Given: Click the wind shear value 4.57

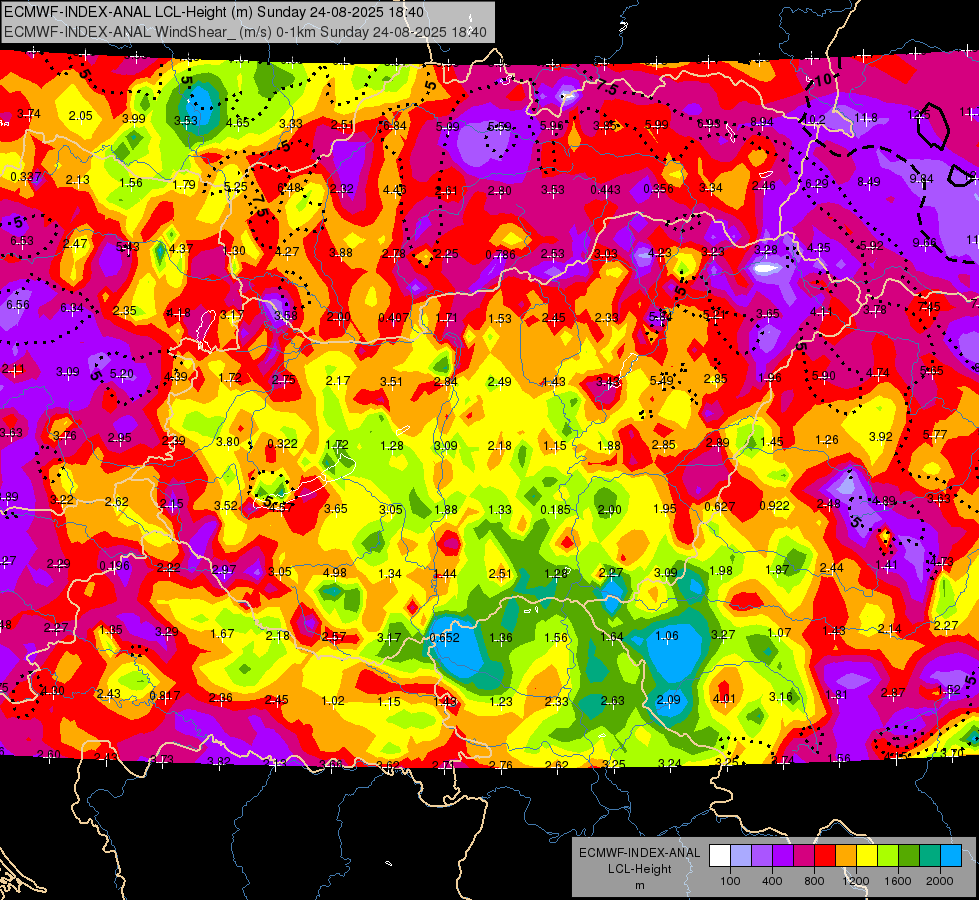Looking at the screenshot, I should [x=281, y=507].
